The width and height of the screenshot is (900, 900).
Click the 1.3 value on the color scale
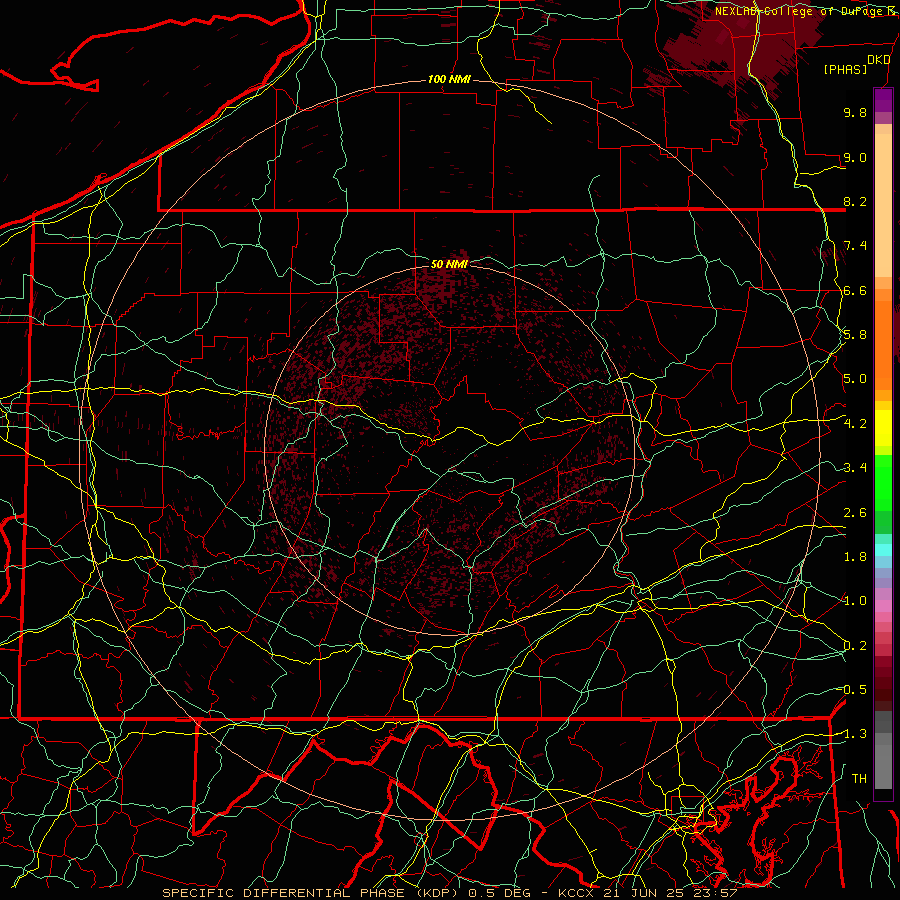855,734
